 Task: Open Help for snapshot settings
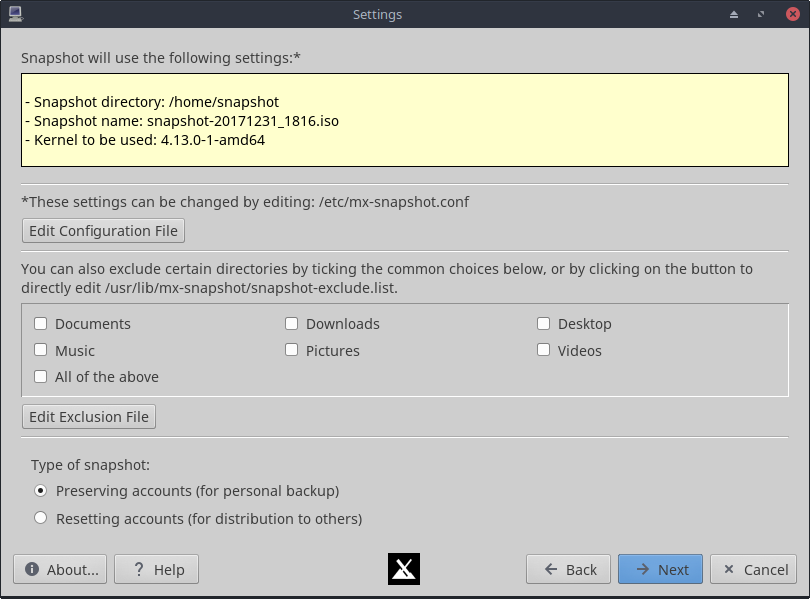pyautogui.click(x=156, y=569)
